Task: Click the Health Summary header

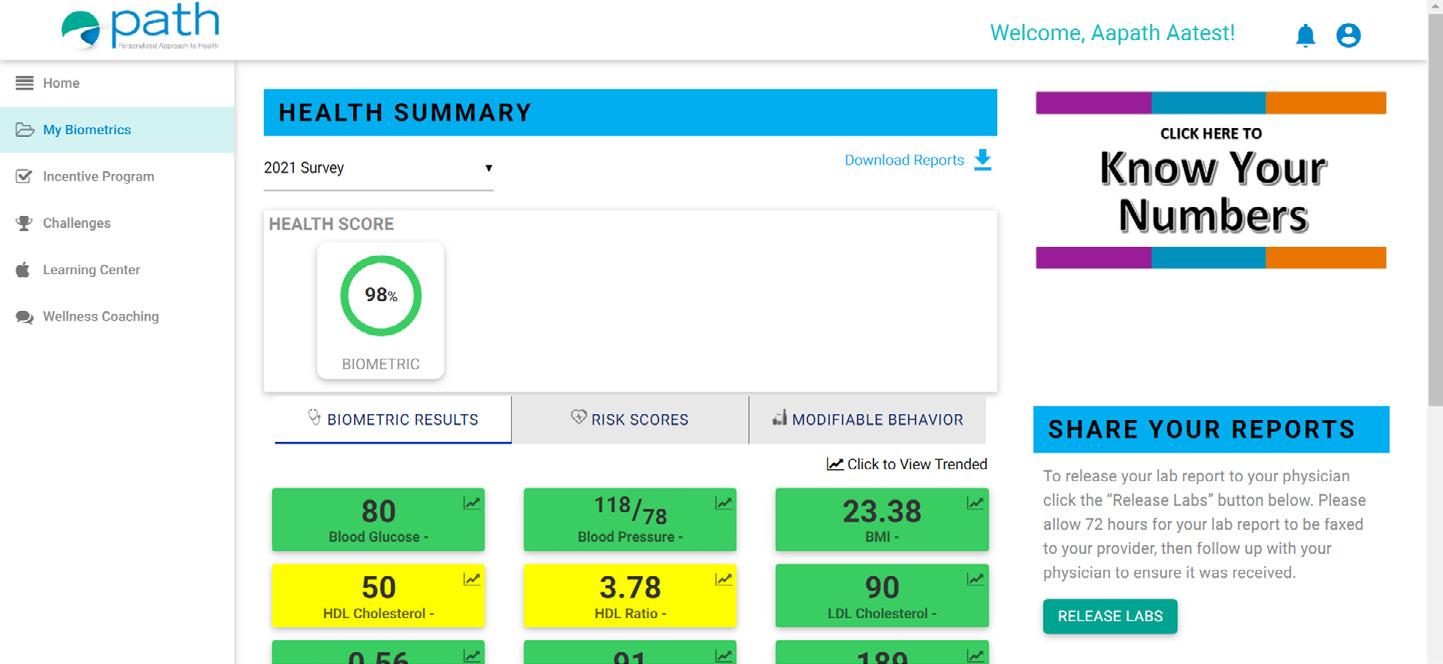Action: click(x=630, y=112)
